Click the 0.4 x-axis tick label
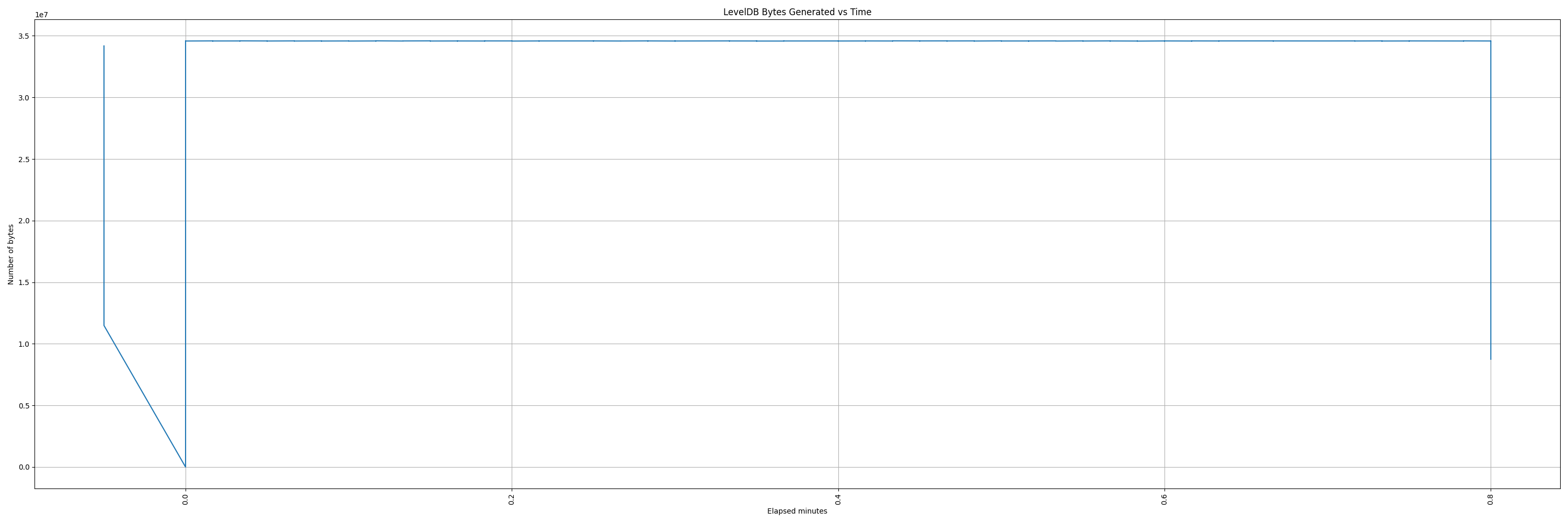Image resolution: width=1568 pixels, height=523 pixels. [x=838, y=500]
